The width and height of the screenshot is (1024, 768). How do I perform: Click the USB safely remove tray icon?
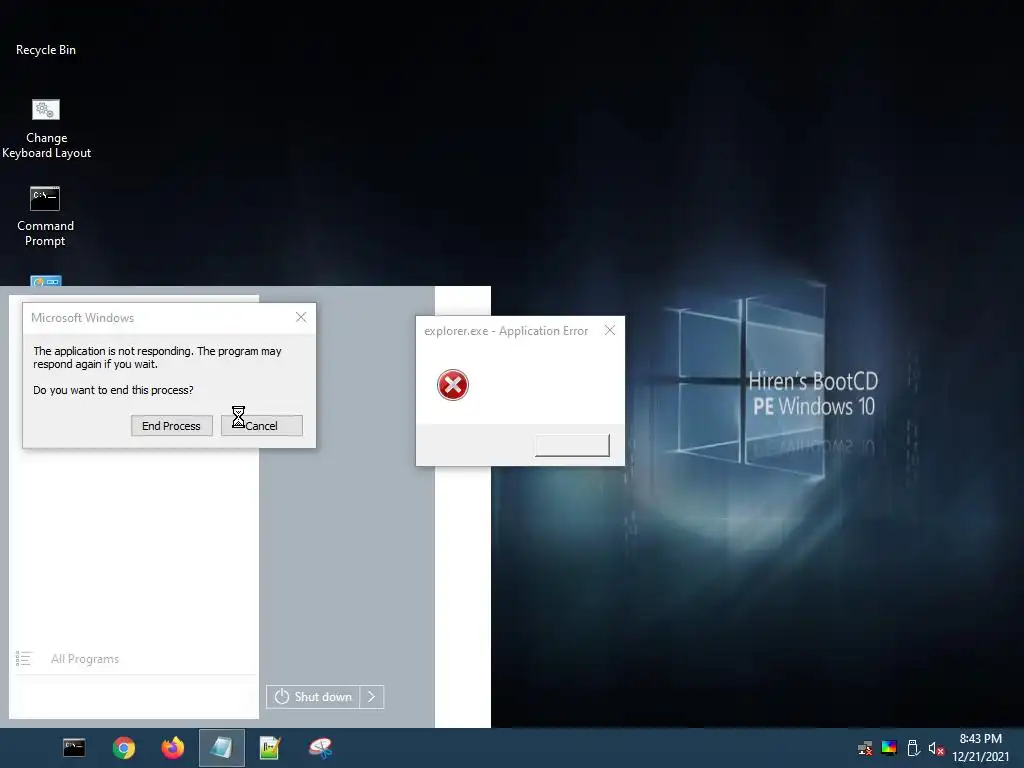pyautogui.click(x=913, y=748)
